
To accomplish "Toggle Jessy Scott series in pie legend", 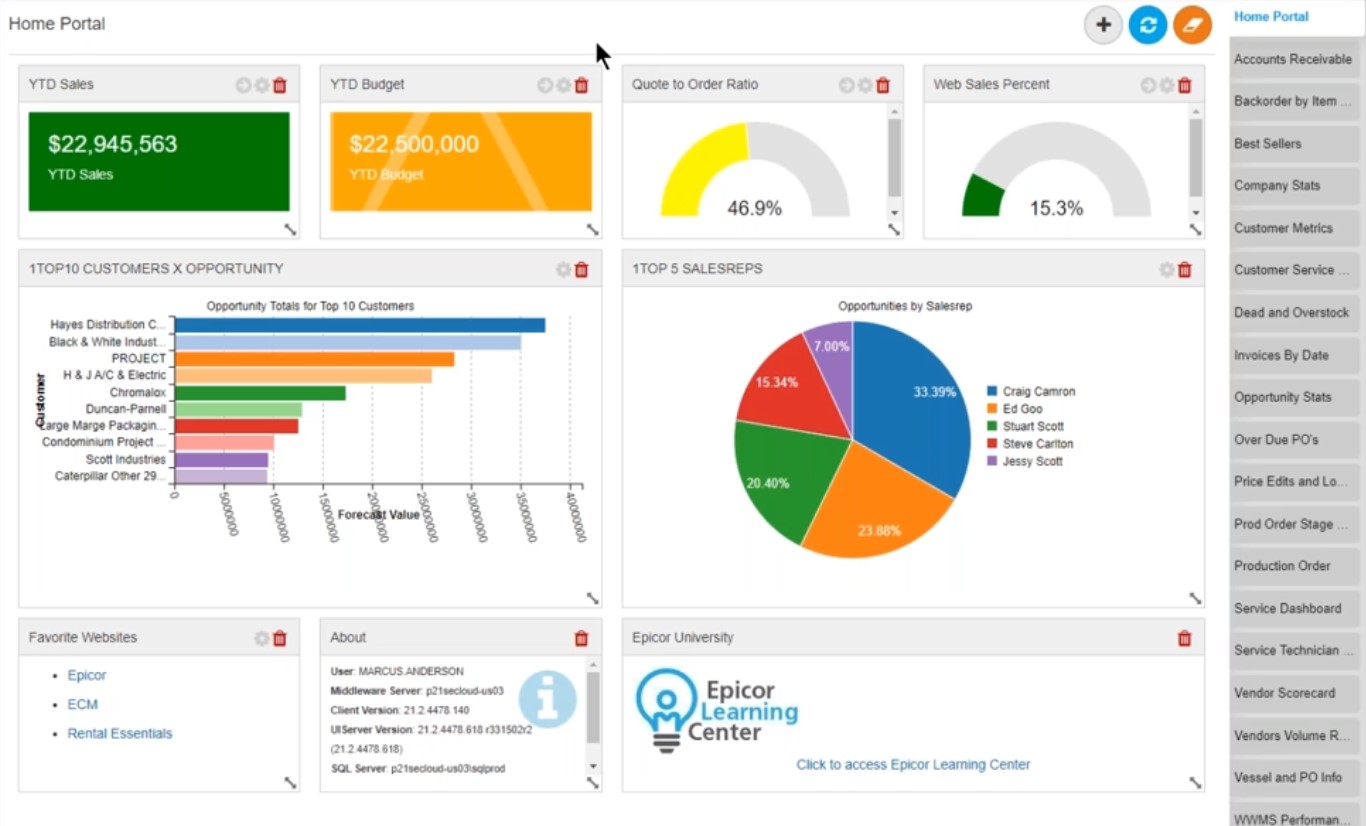I will click(1032, 462).
